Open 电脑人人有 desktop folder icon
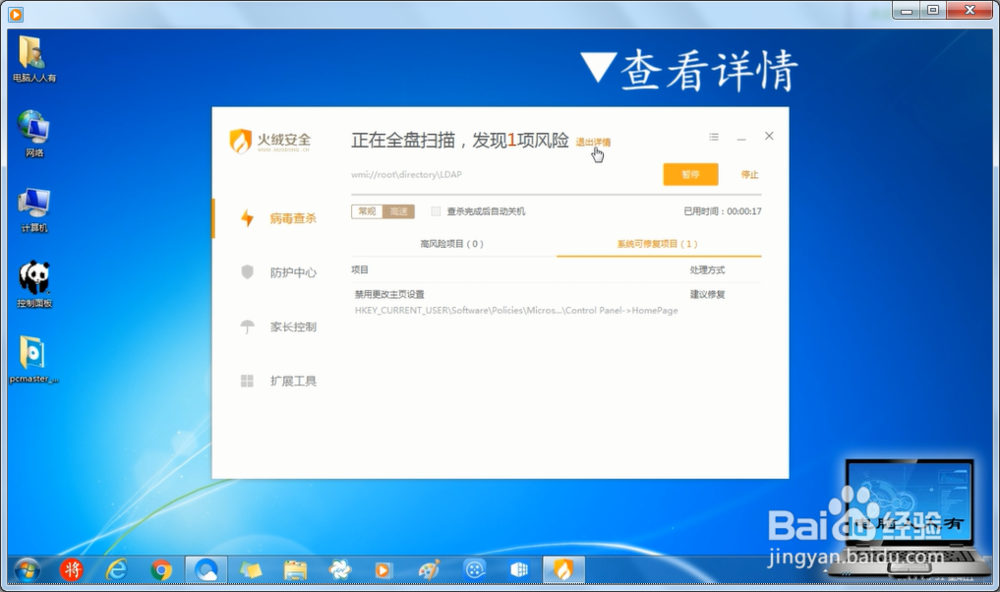Image resolution: width=1000 pixels, height=592 pixels. click(34, 59)
